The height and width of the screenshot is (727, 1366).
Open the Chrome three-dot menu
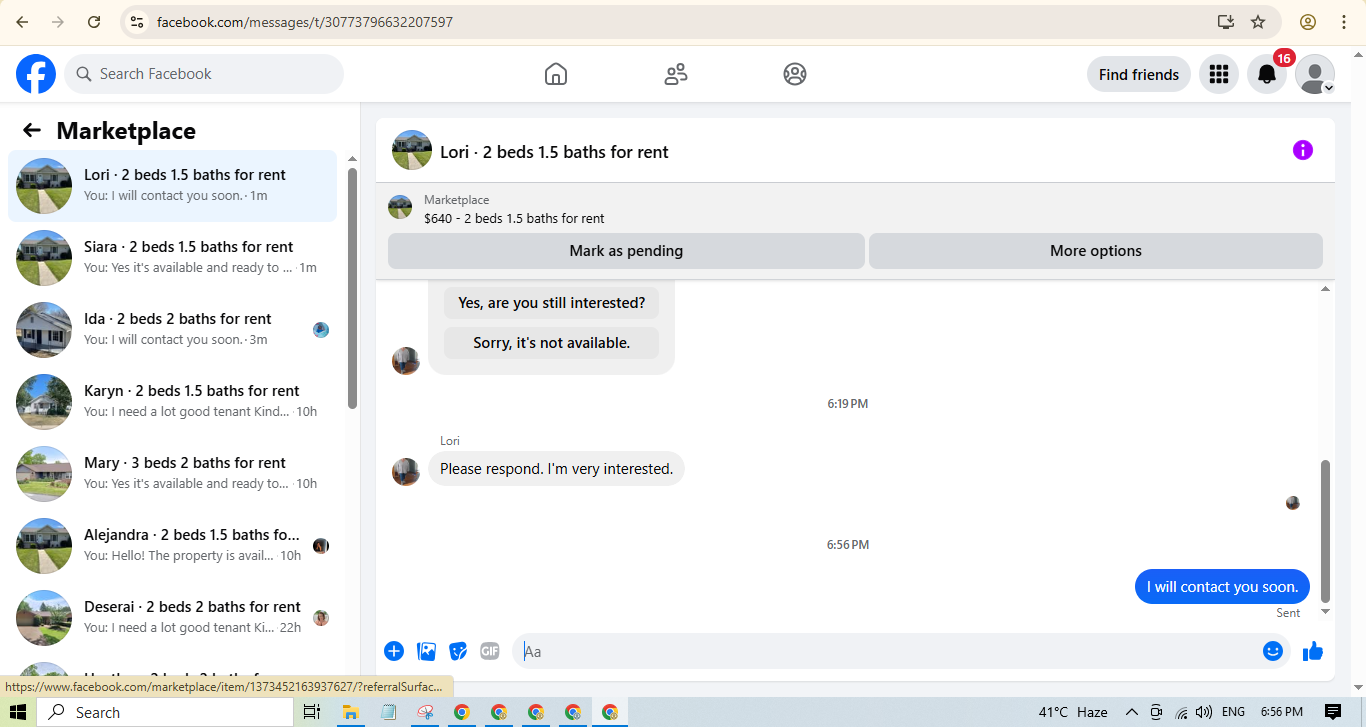[1342, 22]
